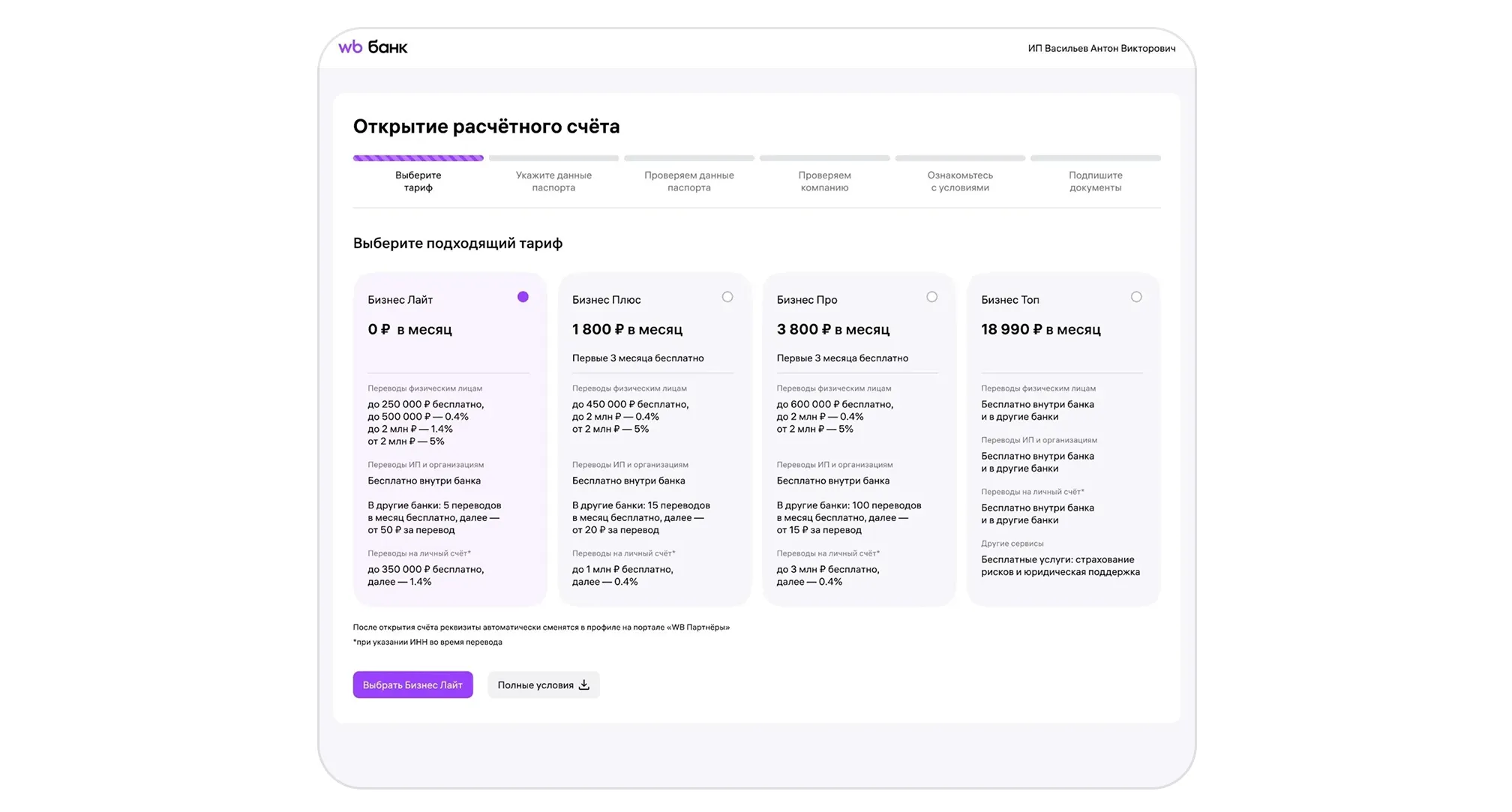Go to the Укажите данные паспорта step

(x=553, y=181)
